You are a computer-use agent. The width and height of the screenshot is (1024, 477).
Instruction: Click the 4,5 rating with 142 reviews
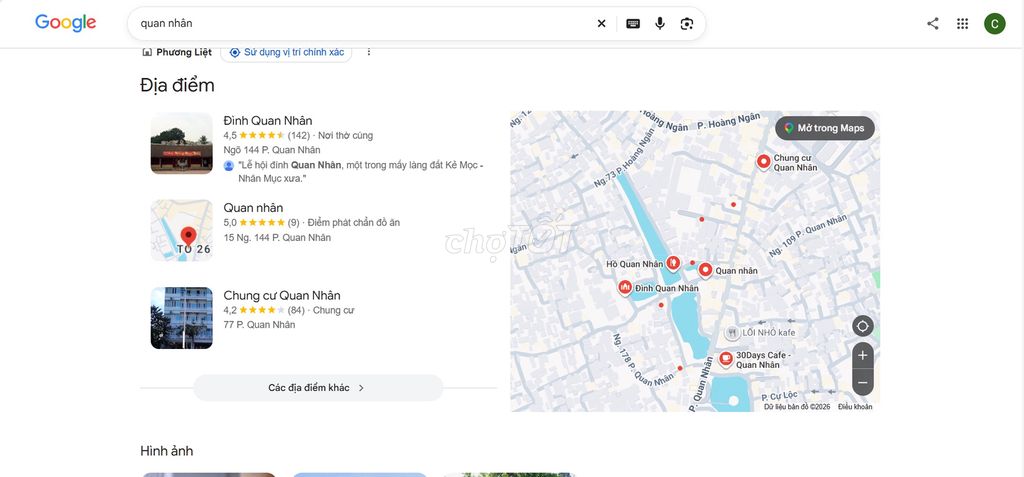(x=266, y=135)
